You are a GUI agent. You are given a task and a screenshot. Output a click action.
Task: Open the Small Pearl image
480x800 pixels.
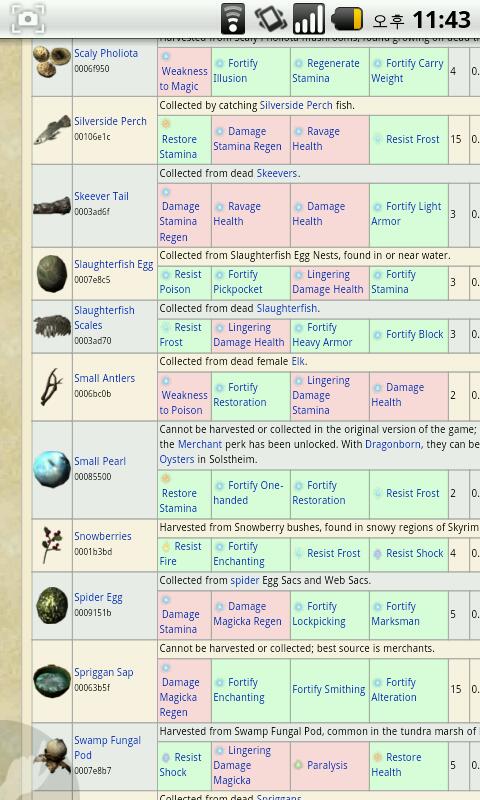[52, 469]
